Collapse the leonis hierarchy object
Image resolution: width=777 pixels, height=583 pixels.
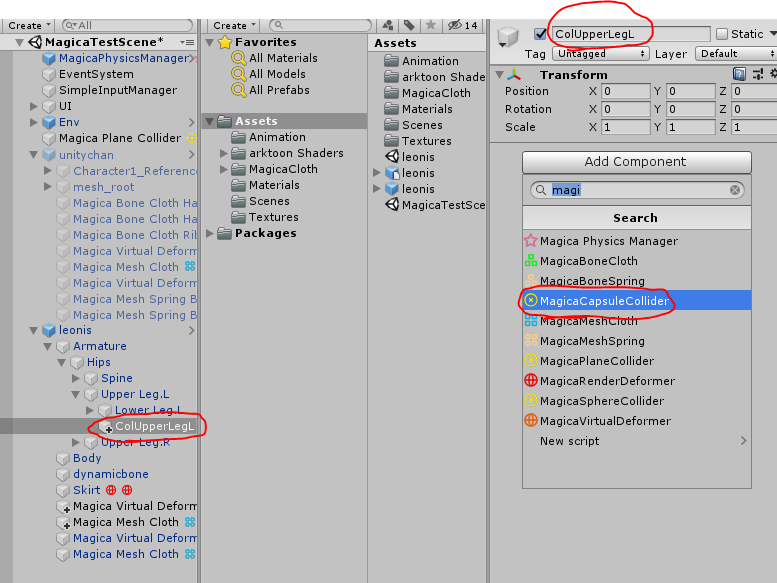pos(33,330)
